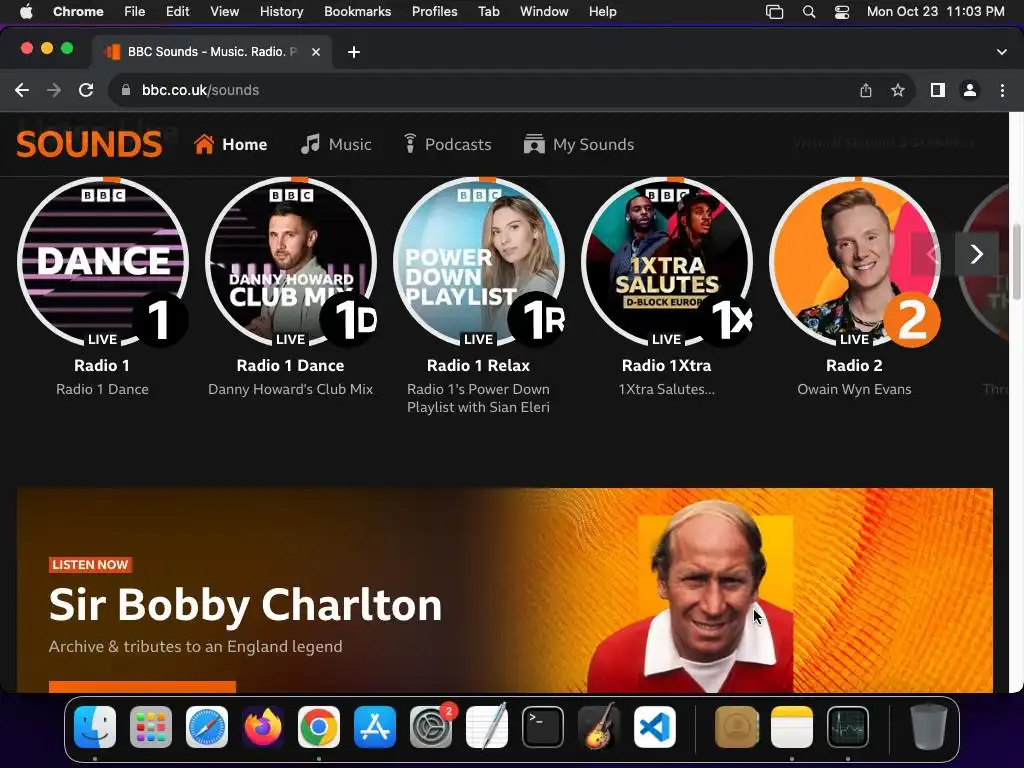
Task: Expand tab search chevron
Action: click(x=1002, y=52)
